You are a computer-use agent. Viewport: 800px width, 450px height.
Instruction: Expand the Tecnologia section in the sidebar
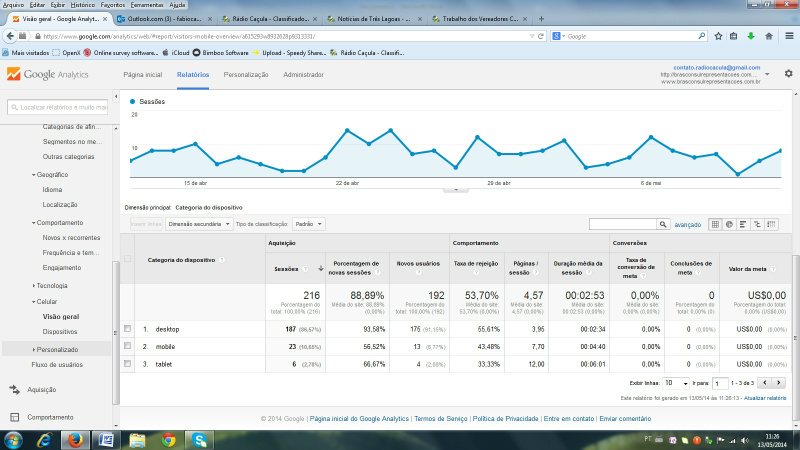click(61, 285)
